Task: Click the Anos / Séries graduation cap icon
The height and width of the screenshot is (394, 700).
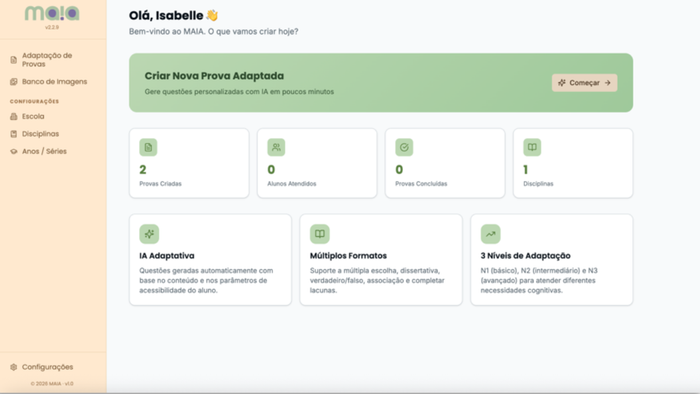Action: pyautogui.click(x=14, y=151)
